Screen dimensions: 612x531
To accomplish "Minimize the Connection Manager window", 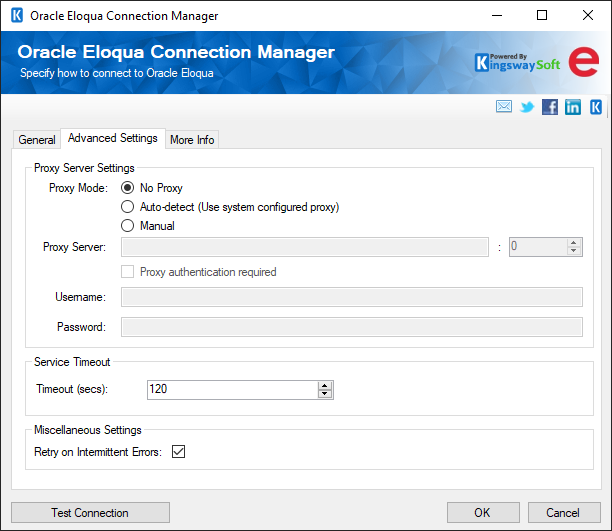I will (x=496, y=16).
